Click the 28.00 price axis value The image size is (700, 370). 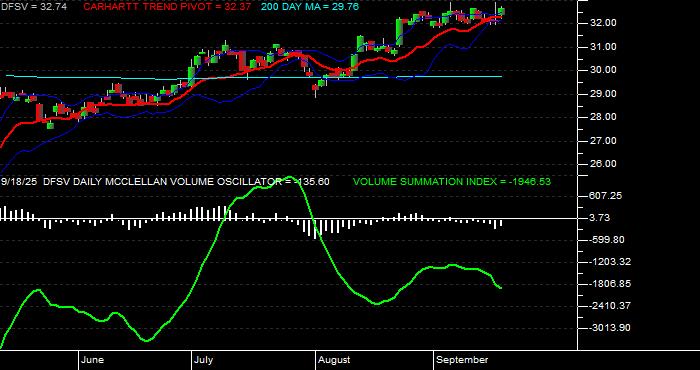click(604, 117)
